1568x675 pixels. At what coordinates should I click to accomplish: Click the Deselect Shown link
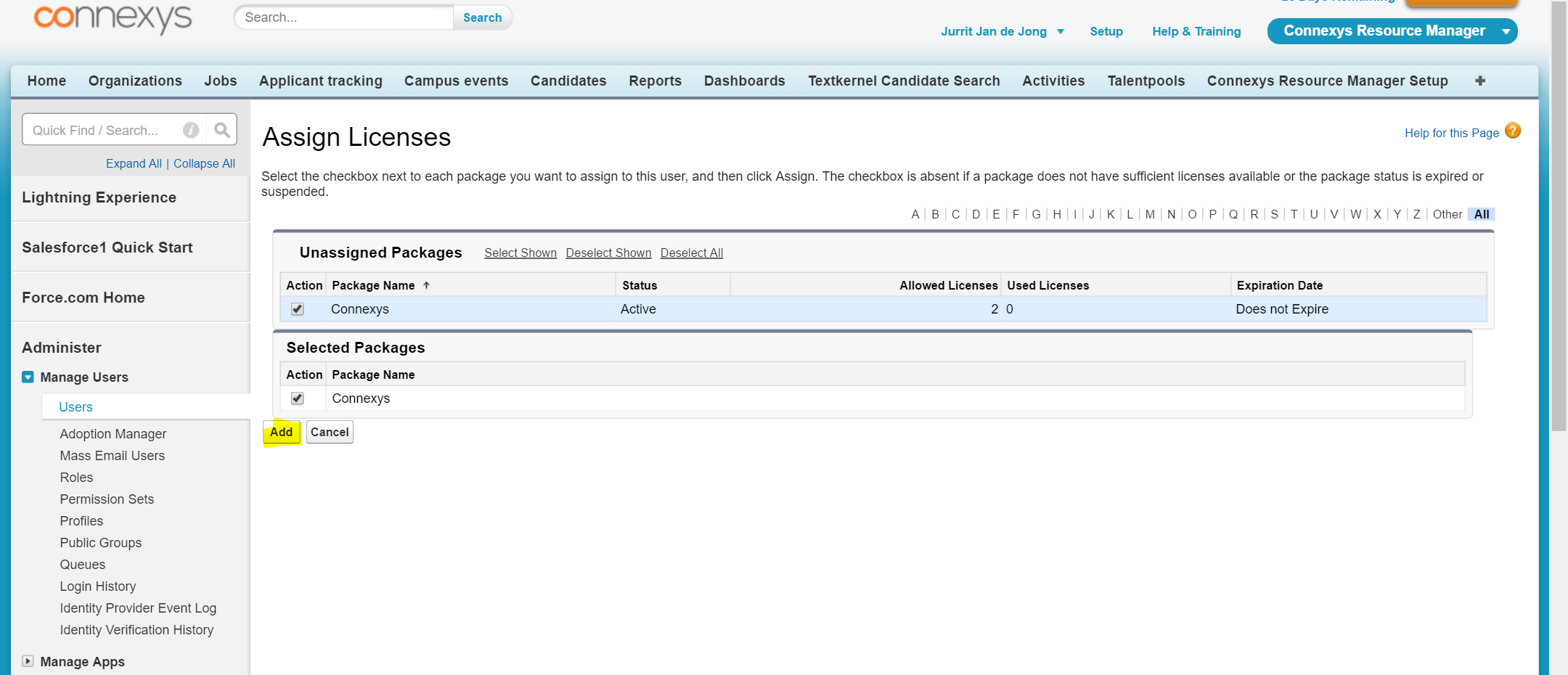click(608, 253)
